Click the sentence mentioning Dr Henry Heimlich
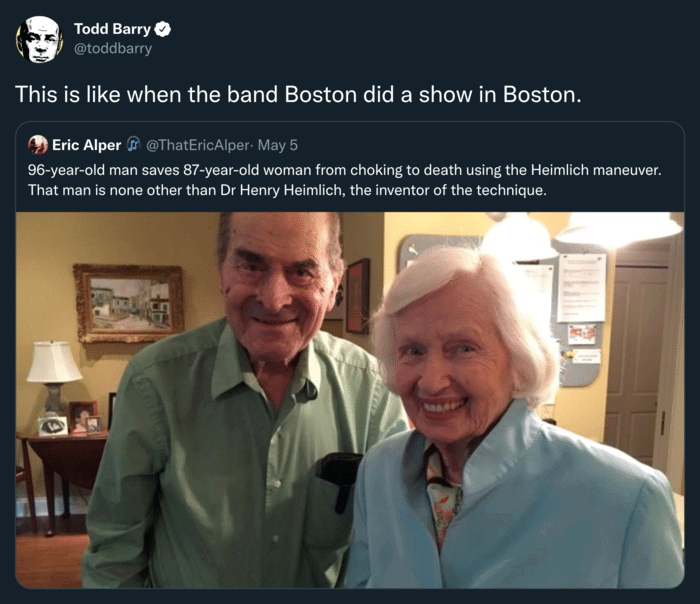The height and width of the screenshot is (604, 700). point(287,191)
